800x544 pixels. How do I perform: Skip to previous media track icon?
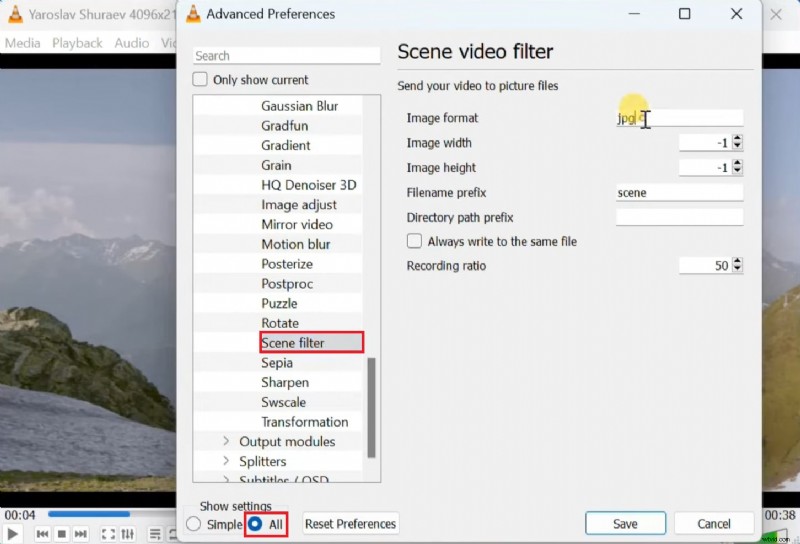pos(43,534)
